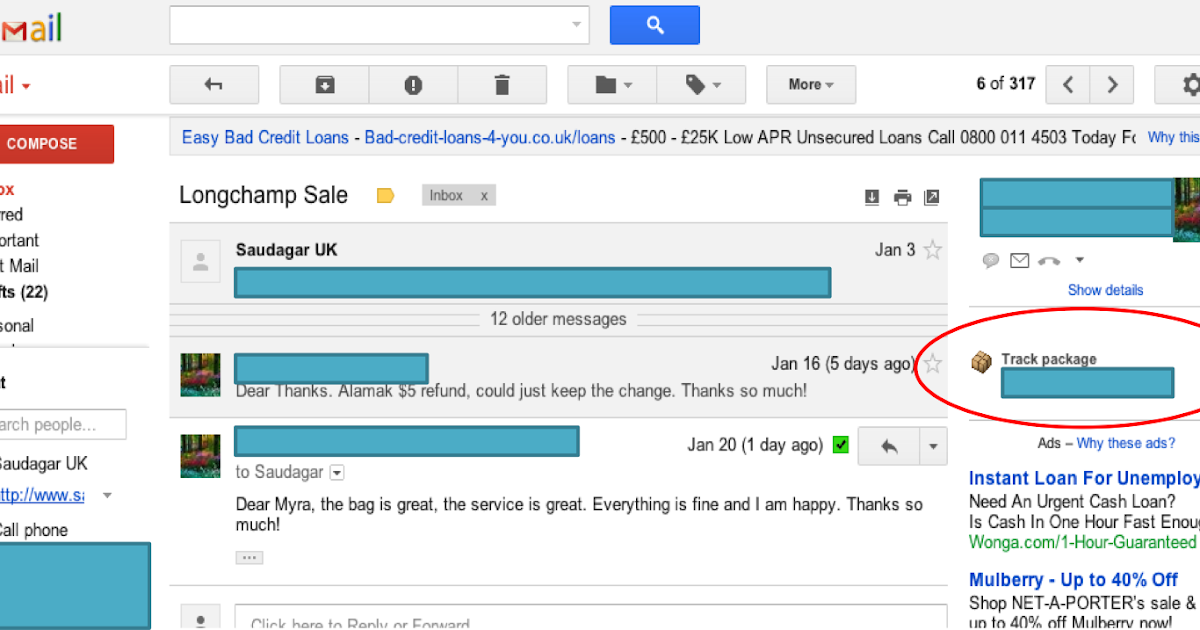1200x630 pixels.
Task: Open the Saudagar UK chat contact
Action: point(44,464)
